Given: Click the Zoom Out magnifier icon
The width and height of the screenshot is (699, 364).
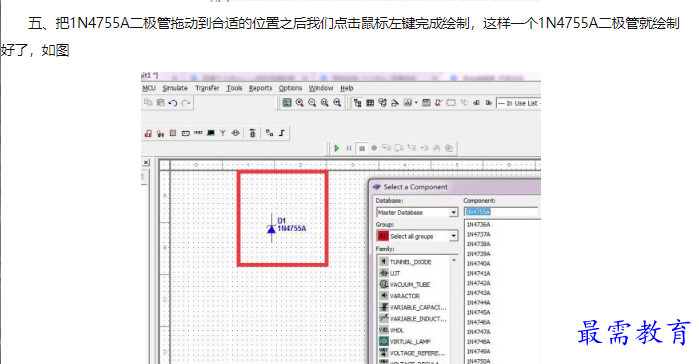Looking at the screenshot, I should pyautogui.click(x=312, y=103).
